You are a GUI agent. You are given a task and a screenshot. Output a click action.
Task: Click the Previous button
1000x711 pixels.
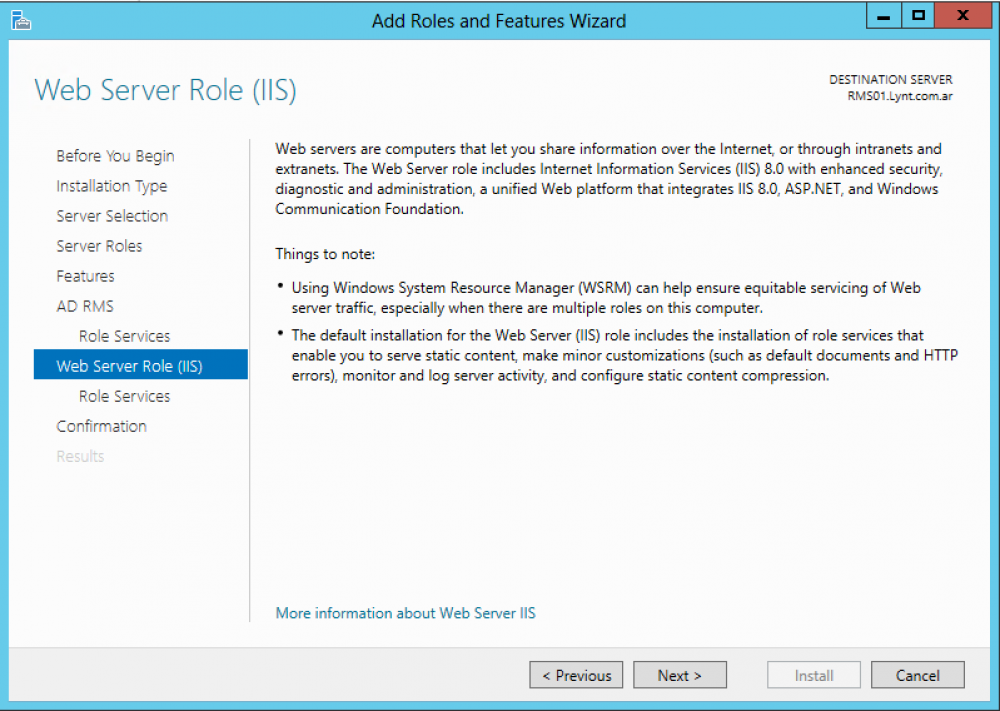tap(577, 675)
